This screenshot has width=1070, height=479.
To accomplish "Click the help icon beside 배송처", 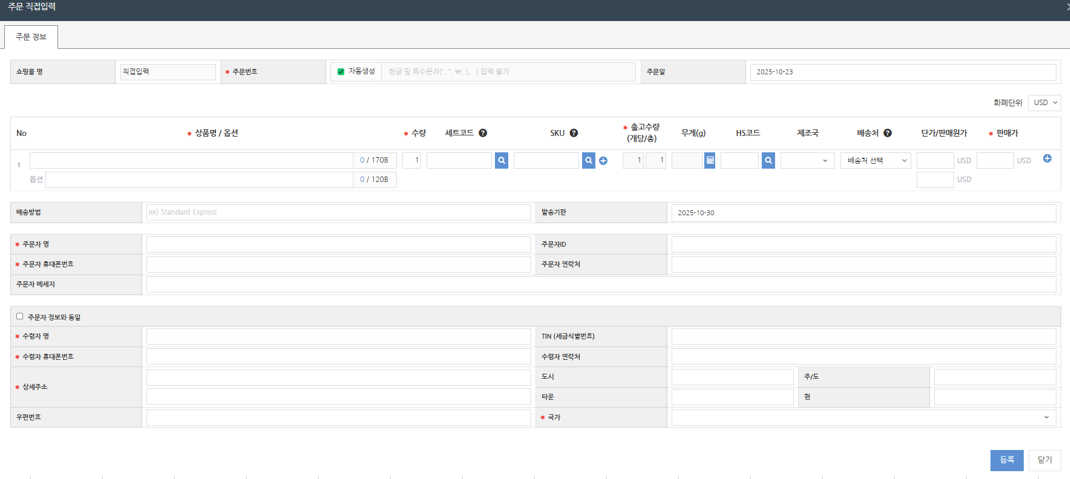I will point(887,133).
